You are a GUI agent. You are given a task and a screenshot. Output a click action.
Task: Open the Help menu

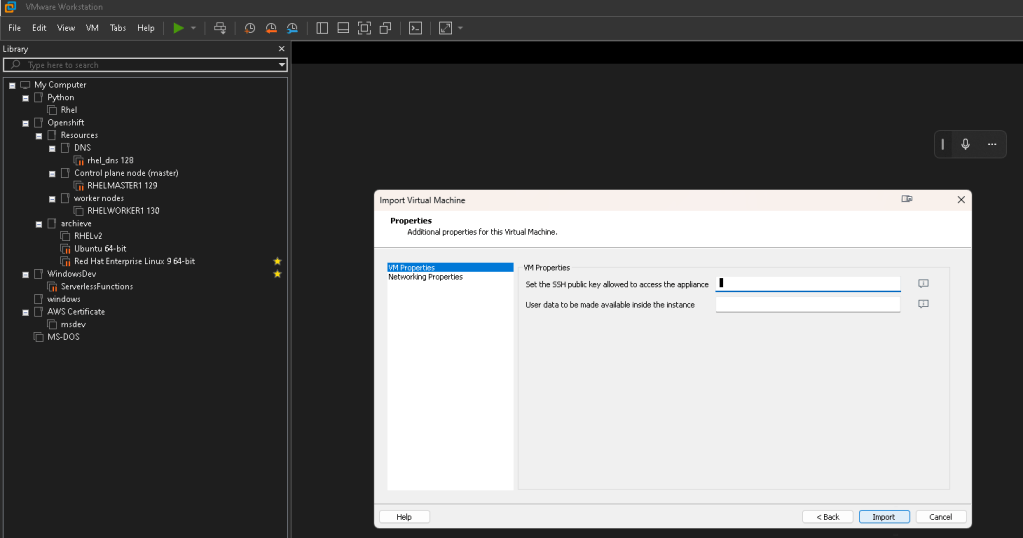click(145, 28)
